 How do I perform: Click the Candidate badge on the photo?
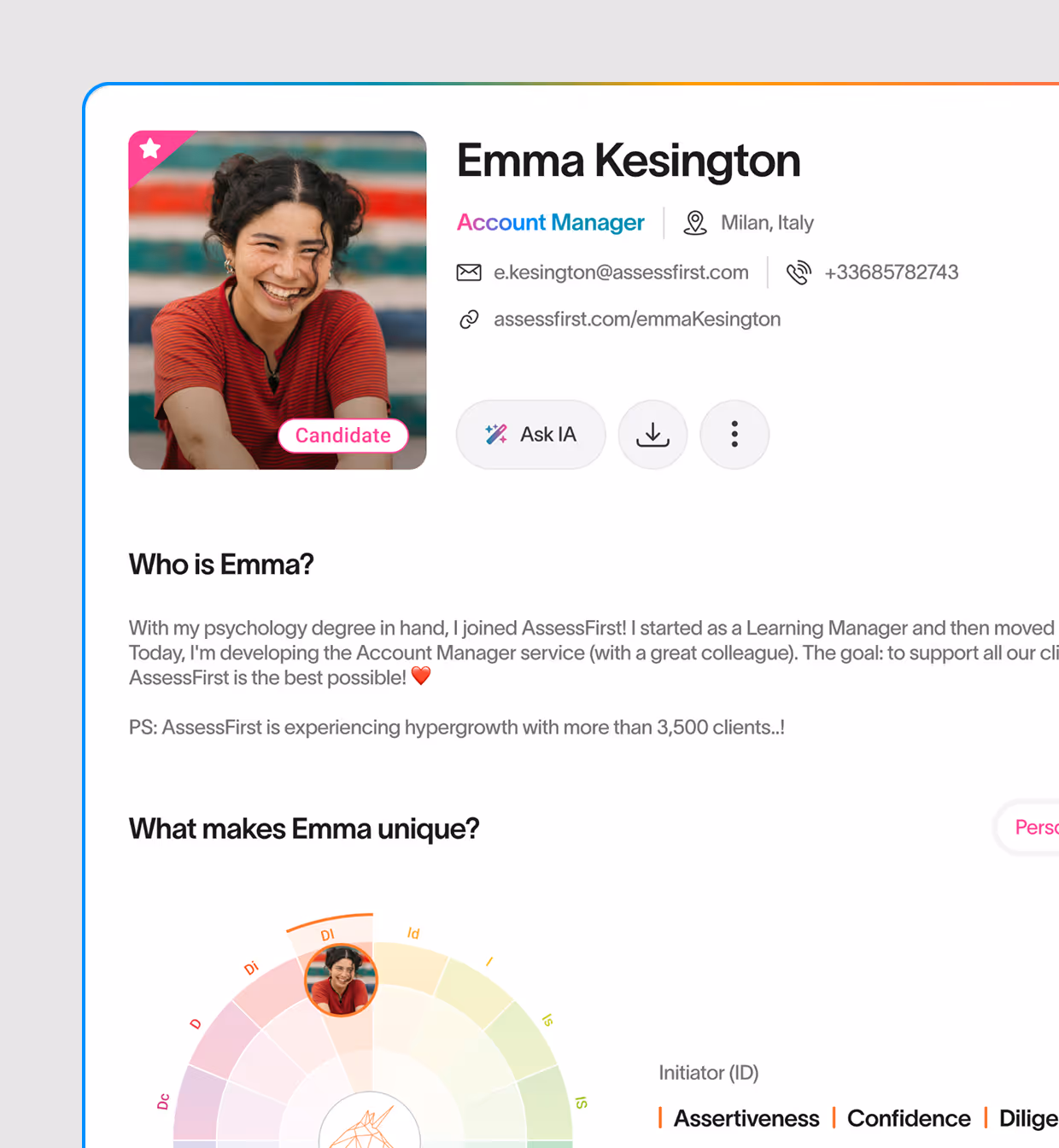coord(343,436)
